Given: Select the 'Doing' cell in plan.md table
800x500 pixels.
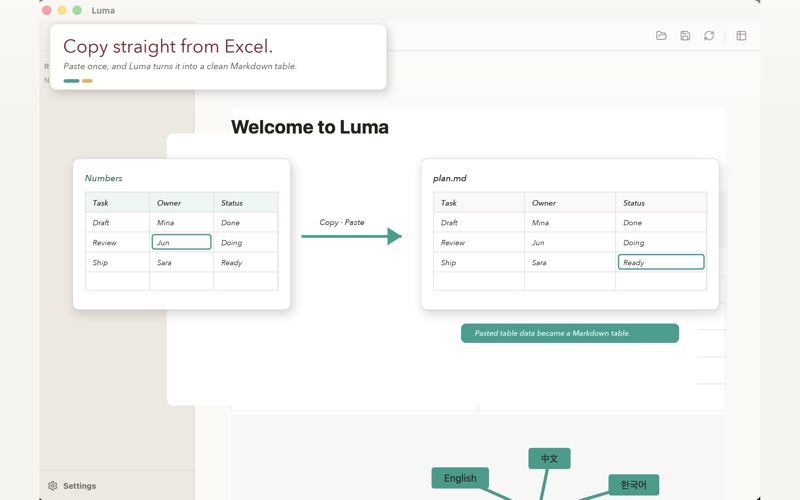Looking at the screenshot, I should 661,242.
